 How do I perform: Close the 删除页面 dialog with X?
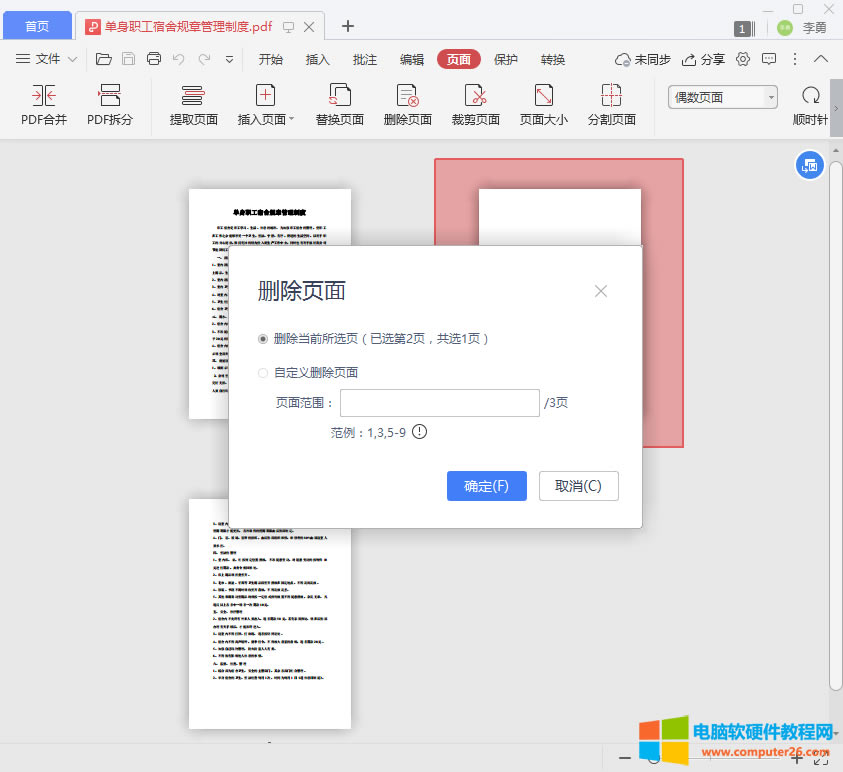601,291
